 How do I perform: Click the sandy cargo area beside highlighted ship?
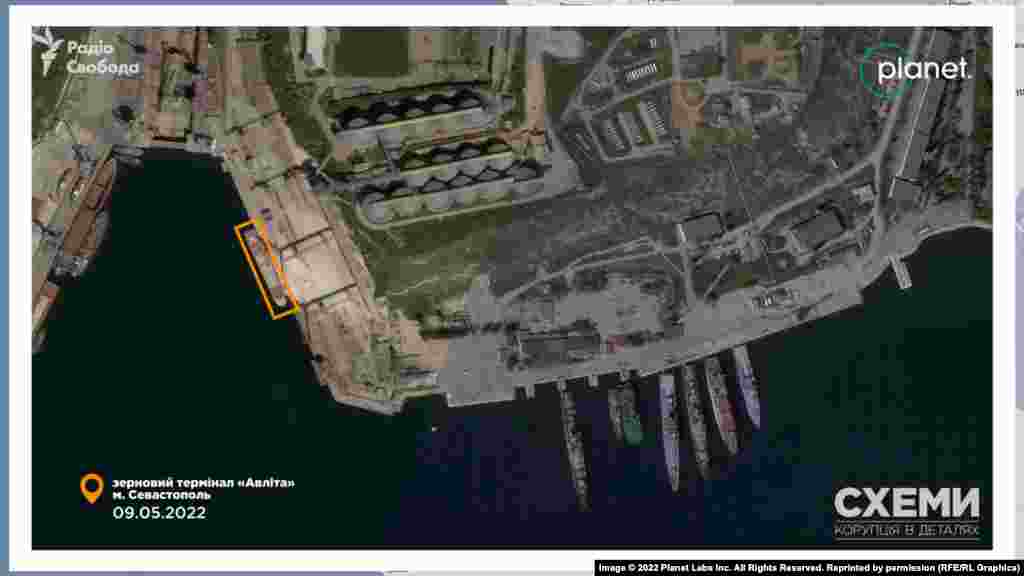click(x=315, y=265)
